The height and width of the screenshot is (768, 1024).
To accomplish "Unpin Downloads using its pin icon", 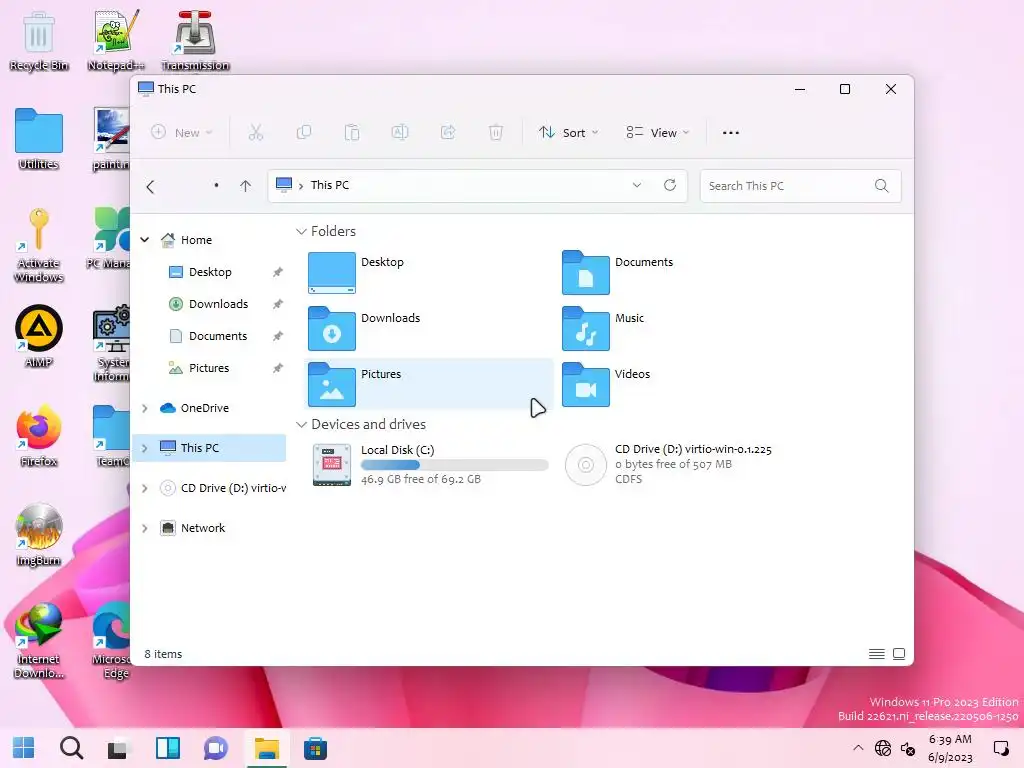I will pyautogui.click(x=278, y=304).
